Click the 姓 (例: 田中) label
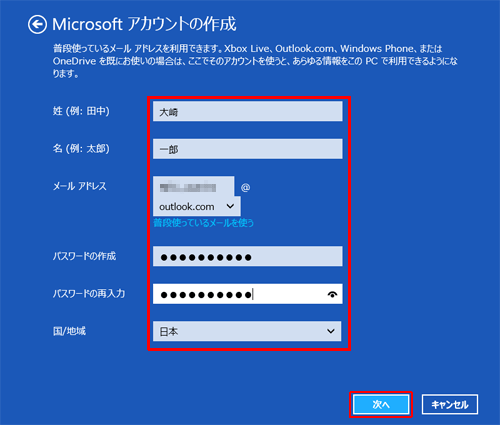Viewport: 500px width, 425px height. 81,111
